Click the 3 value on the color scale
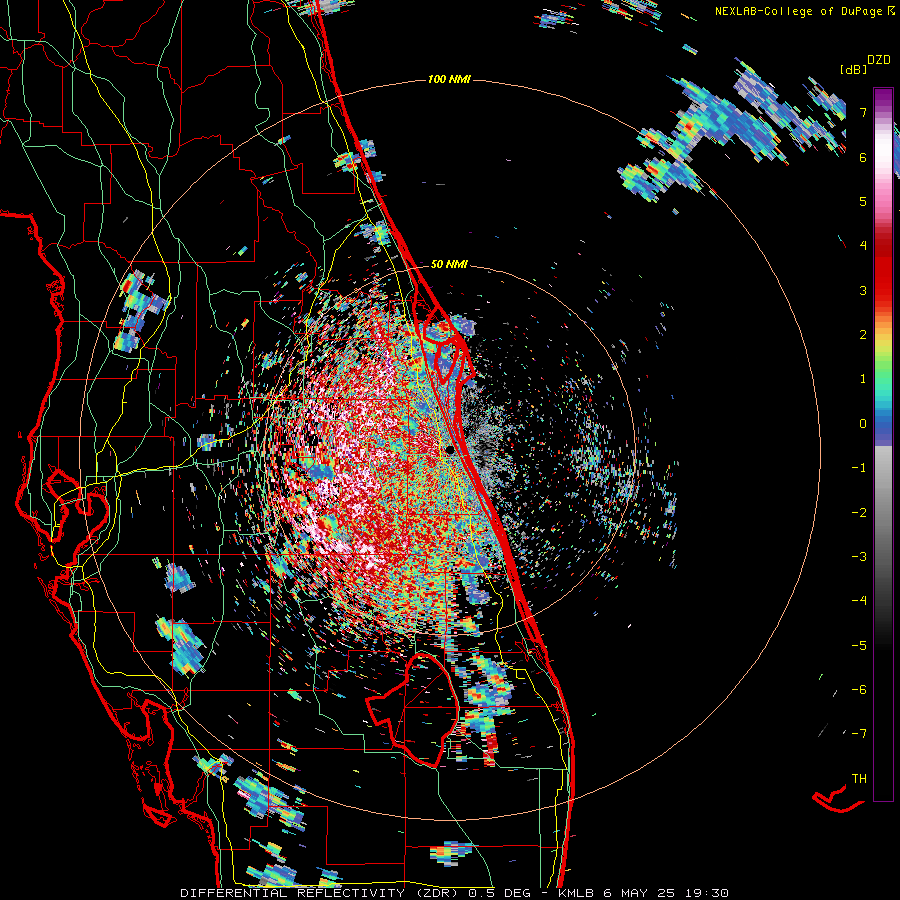 click(x=863, y=290)
